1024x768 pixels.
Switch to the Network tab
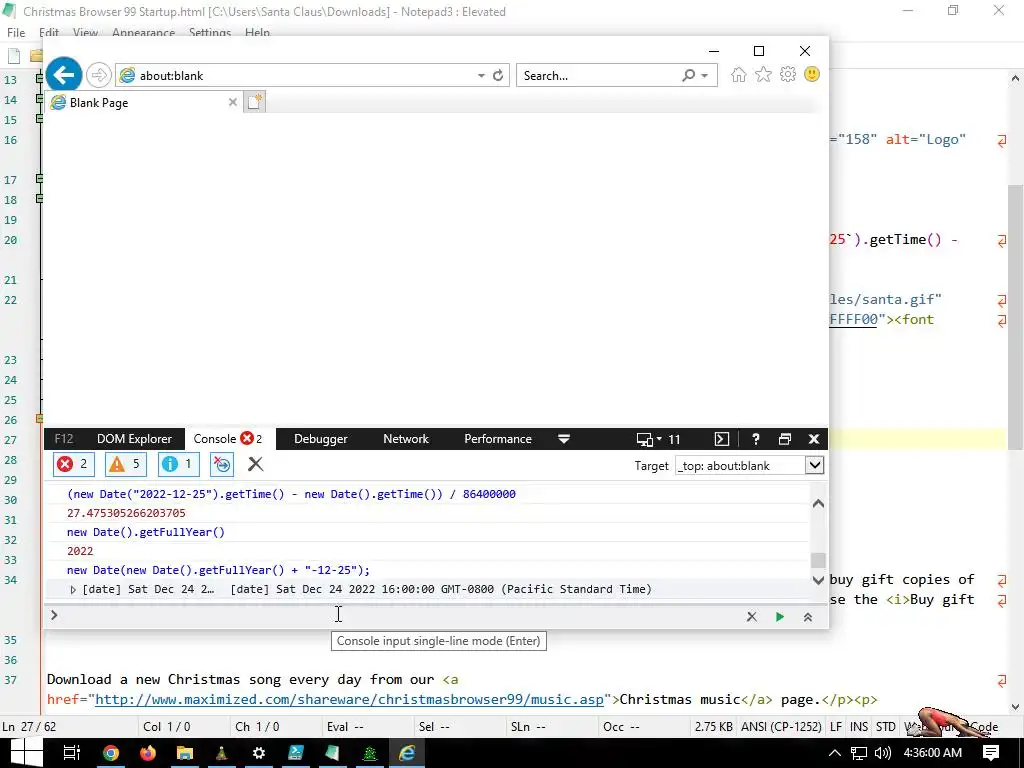406,439
